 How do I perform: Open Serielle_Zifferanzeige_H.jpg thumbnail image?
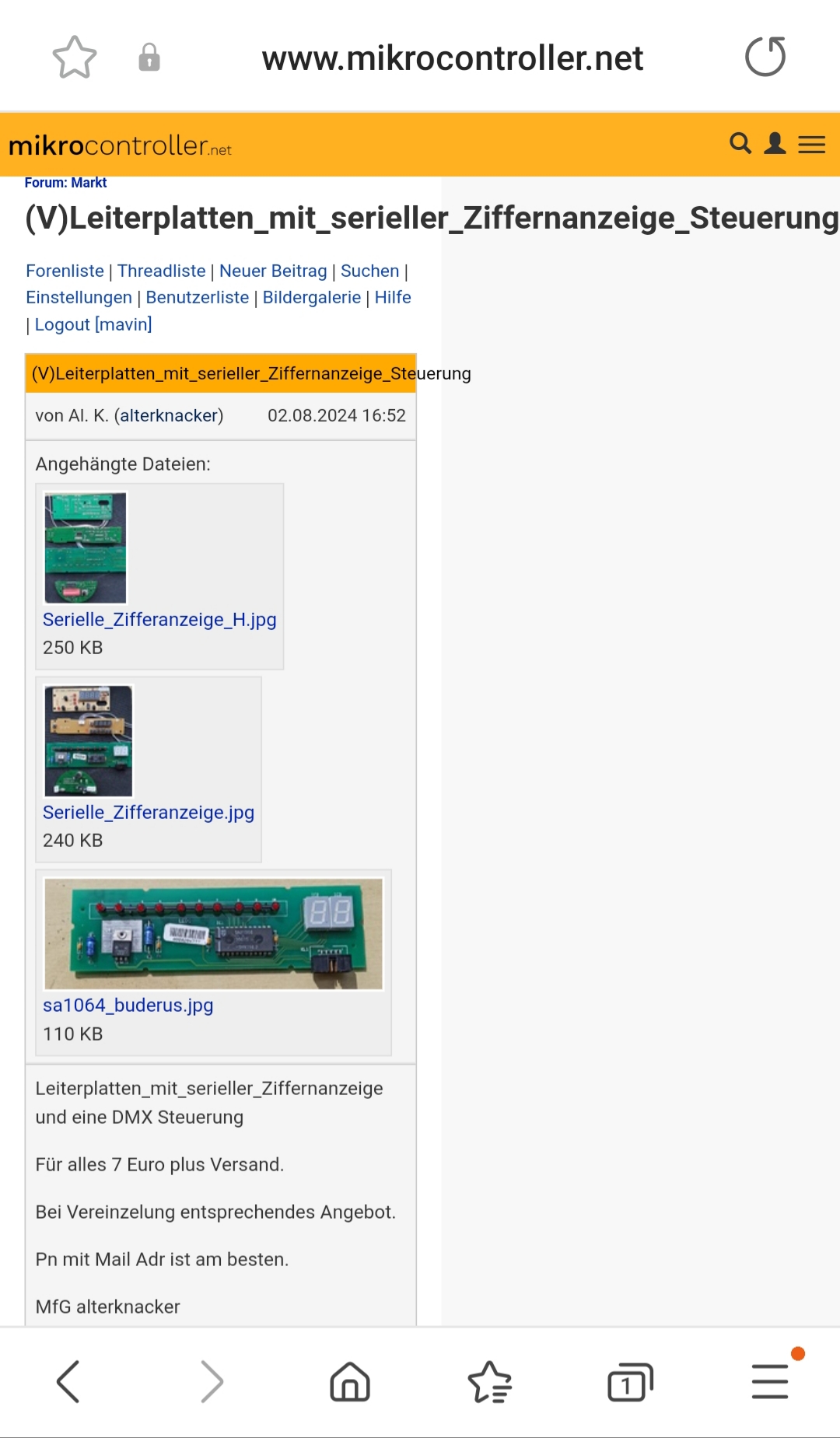pyautogui.click(x=86, y=548)
